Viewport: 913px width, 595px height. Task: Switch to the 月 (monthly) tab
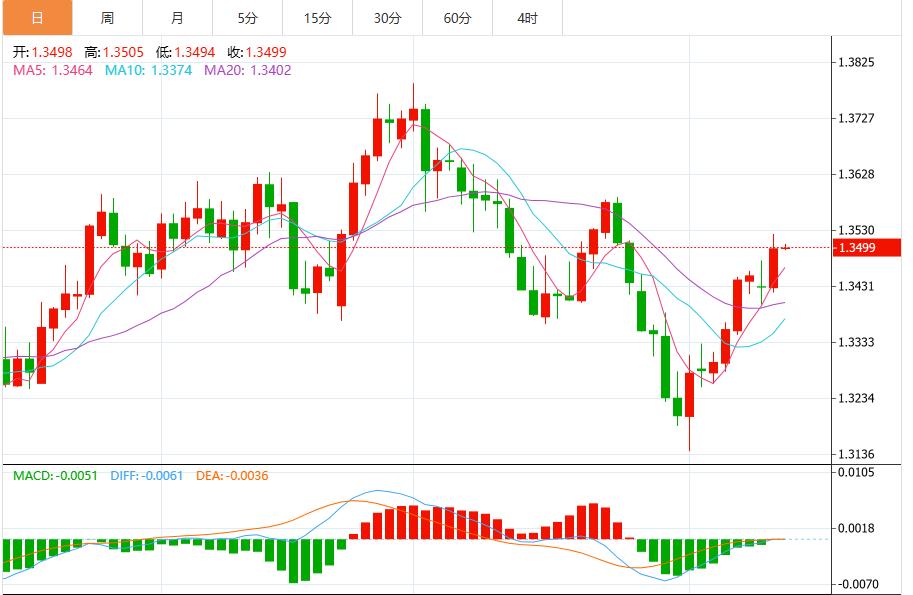tap(176, 17)
